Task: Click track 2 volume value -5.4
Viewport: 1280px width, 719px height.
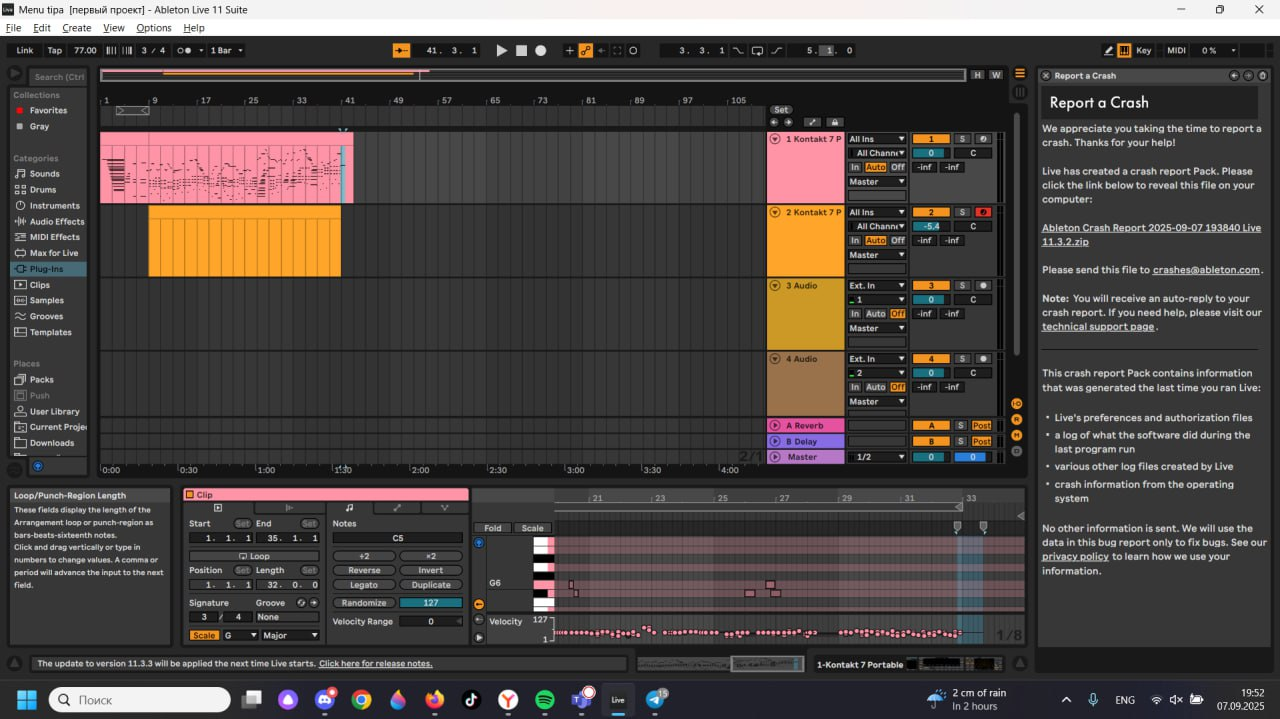Action: (931, 227)
